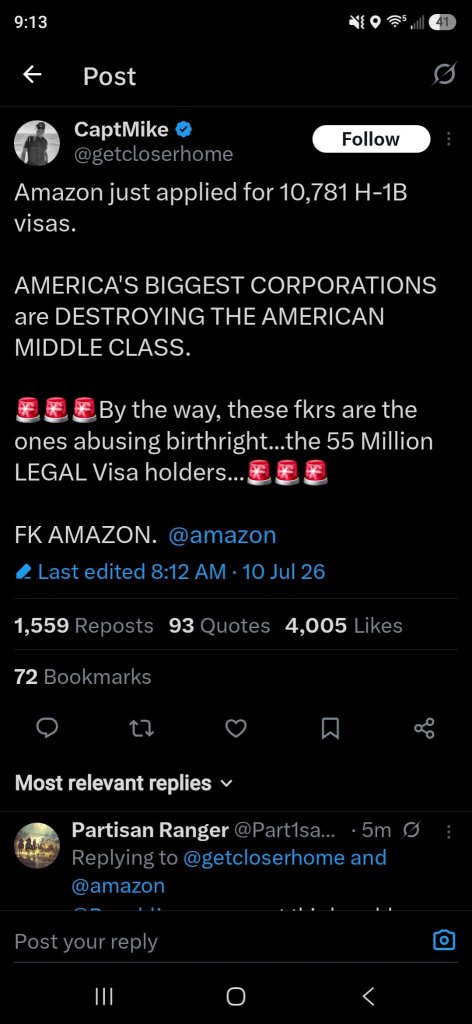View the 93 Quotes list
472x1024 pixels.
pyautogui.click(x=219, y=626)
